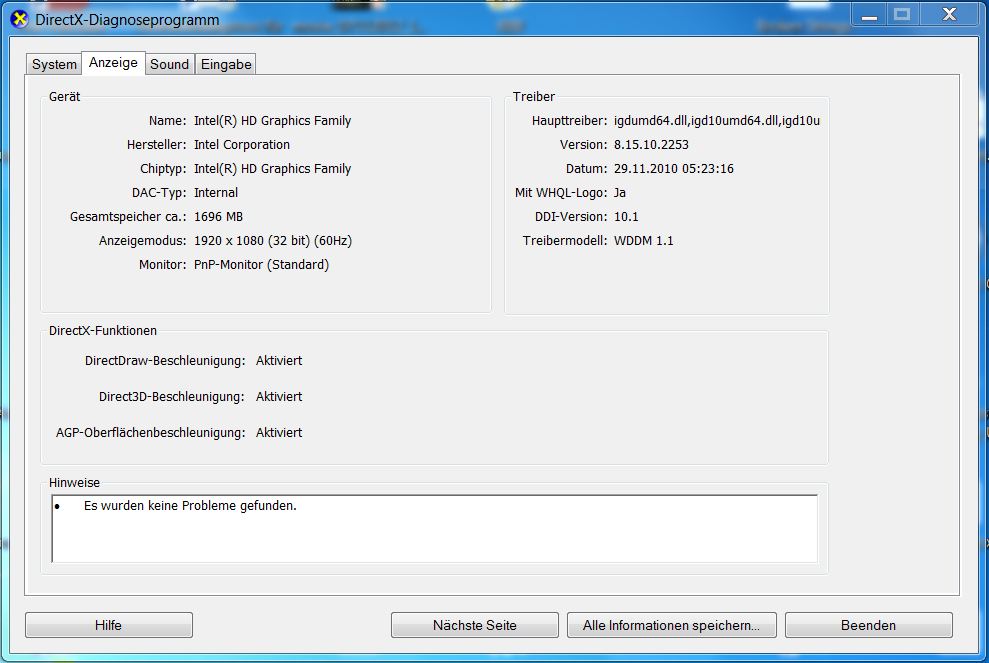Click the note 'Es wurden keine Probleme gefunden.'
Viewport: 989px width, 663px height.
190,505
